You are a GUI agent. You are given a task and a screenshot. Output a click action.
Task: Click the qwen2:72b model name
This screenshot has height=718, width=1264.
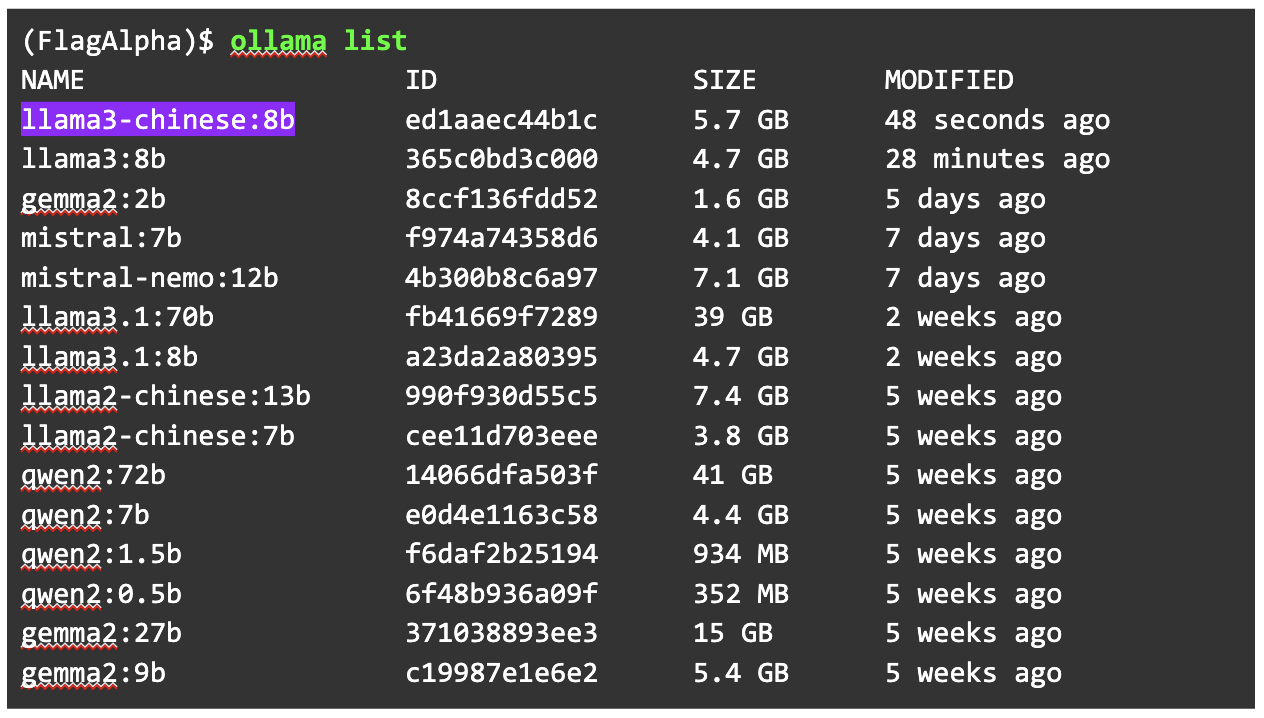pyautogui.click(x=93, y=475)
